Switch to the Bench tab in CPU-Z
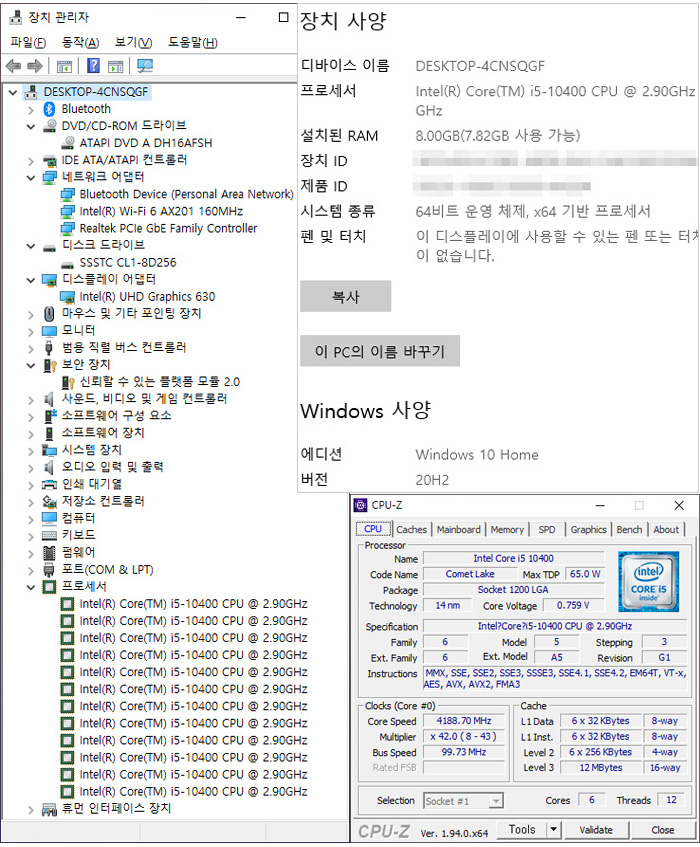Screen dimensions: 700x847 pyautogui.click(x=629, y=529)
